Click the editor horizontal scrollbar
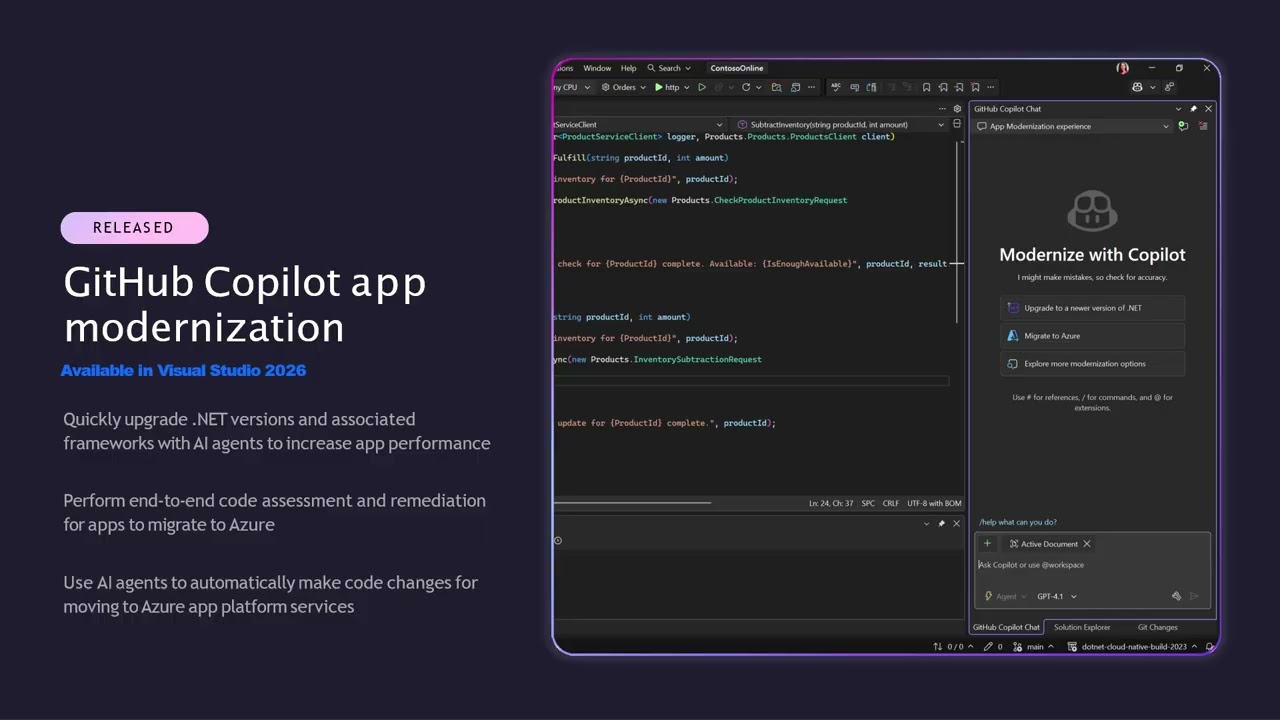This screenshot has width=1280, height=720. (632, 503)
